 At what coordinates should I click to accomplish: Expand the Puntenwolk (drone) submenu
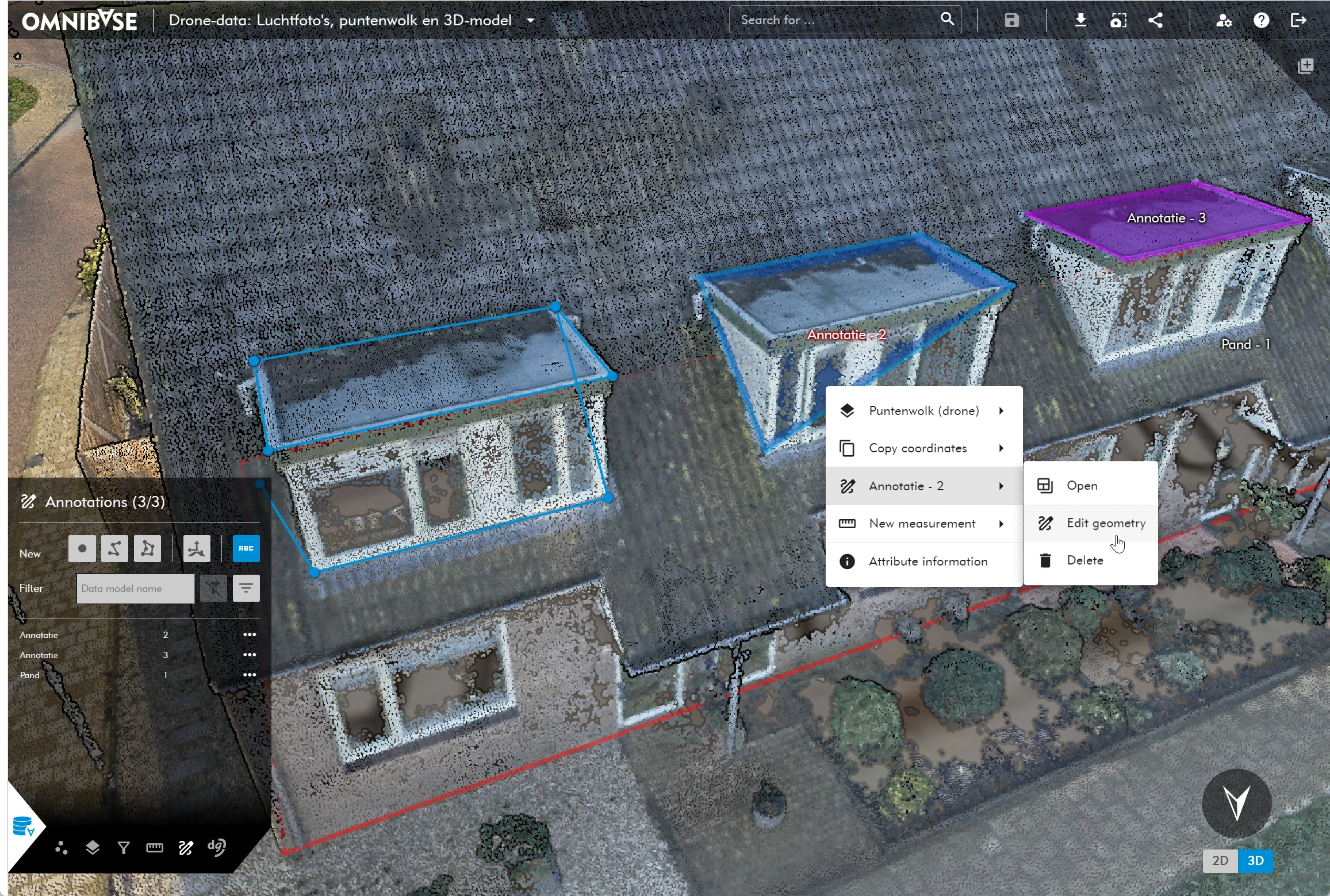point(923,411)
